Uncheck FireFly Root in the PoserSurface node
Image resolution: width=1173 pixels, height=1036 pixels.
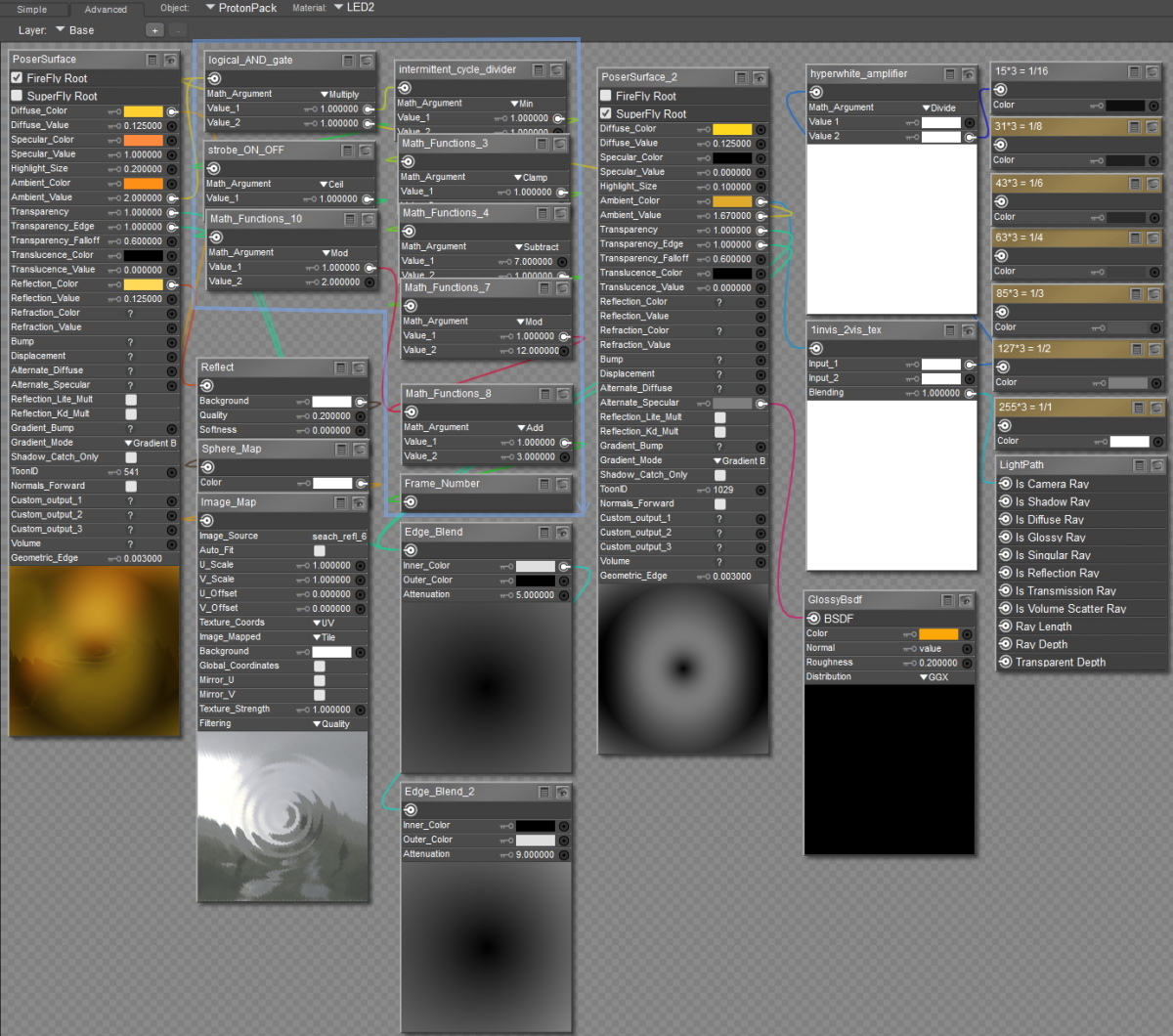17,78
